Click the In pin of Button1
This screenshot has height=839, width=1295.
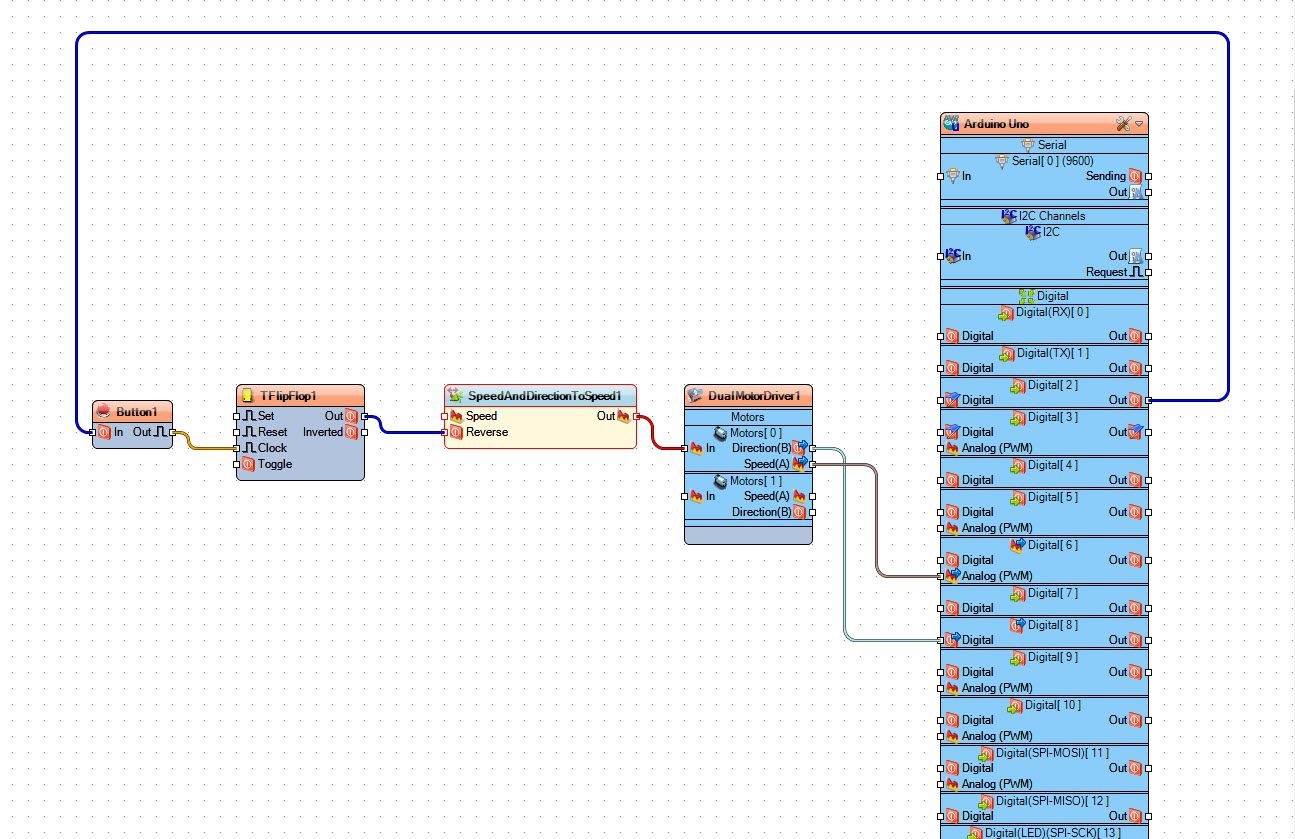coord(91,432)
